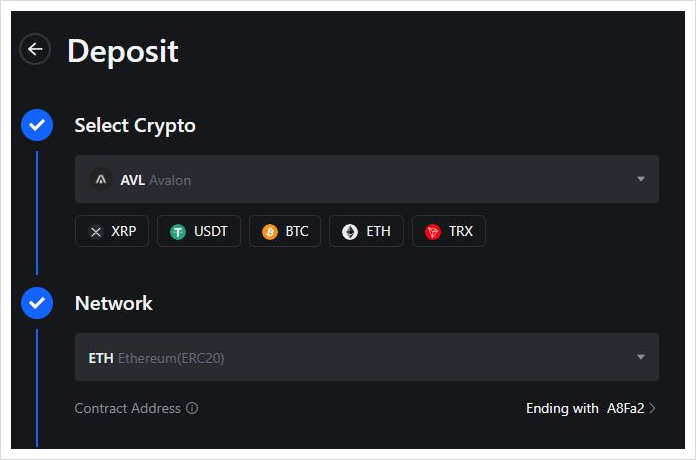Click the green USDT Tether icon
Viewport: 696px width, 460px height.
178,231
